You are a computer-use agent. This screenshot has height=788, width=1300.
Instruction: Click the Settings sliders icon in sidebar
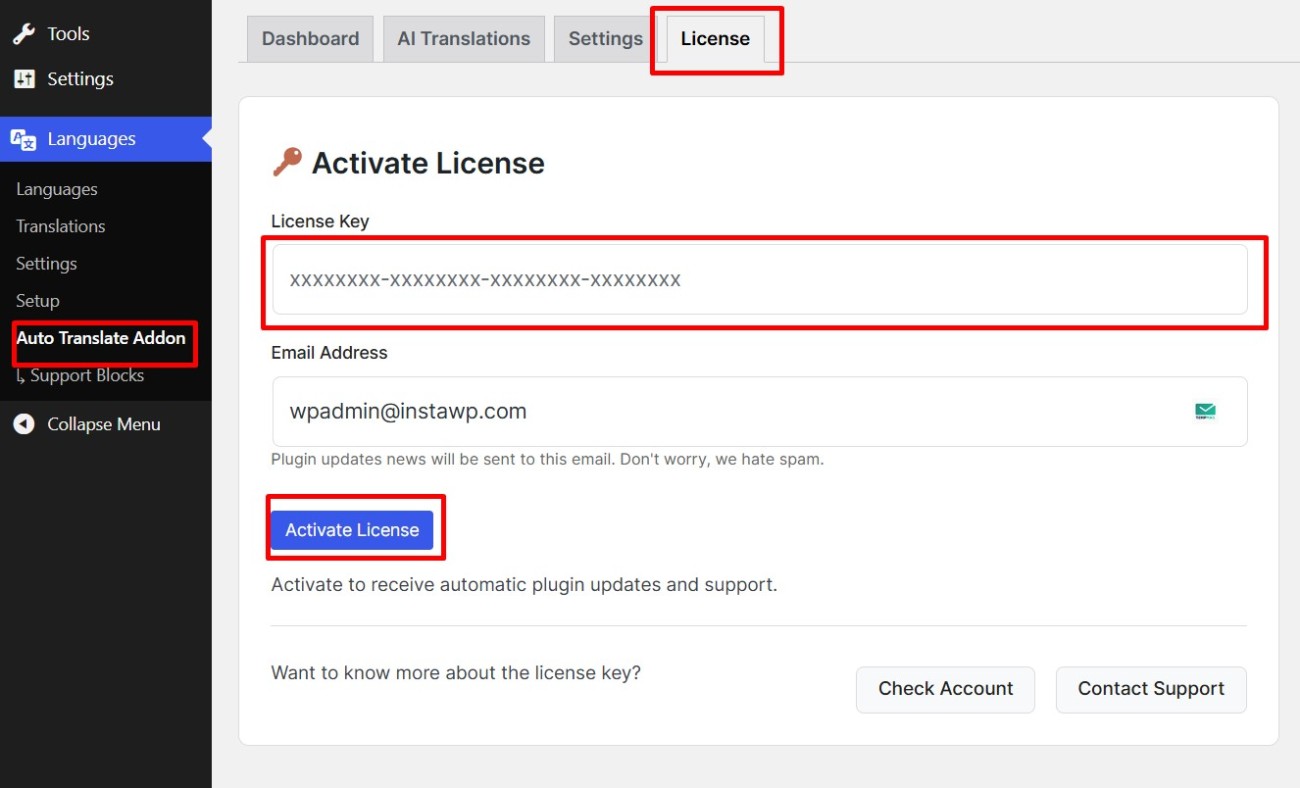24,79
